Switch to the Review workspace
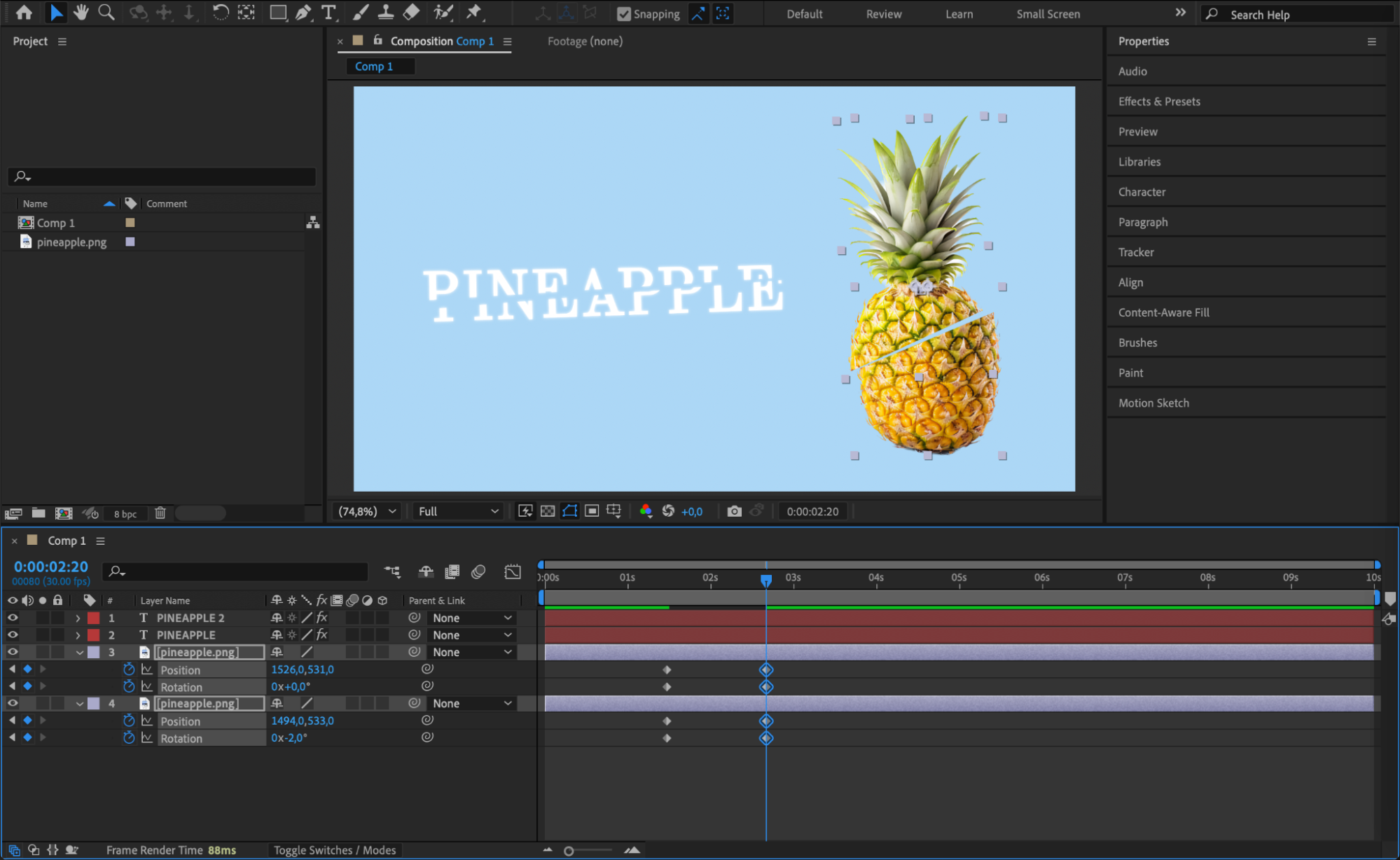Screen dimensions: 1400x860 pyautogui.click(x=883, y=14)
